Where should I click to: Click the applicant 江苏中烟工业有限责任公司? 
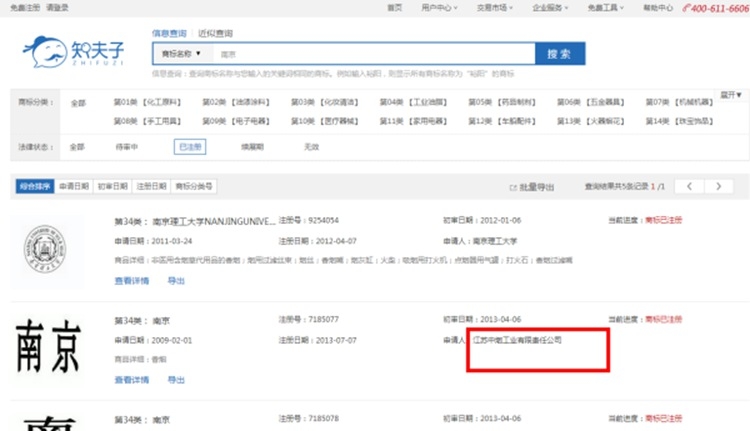pos(517,340)
